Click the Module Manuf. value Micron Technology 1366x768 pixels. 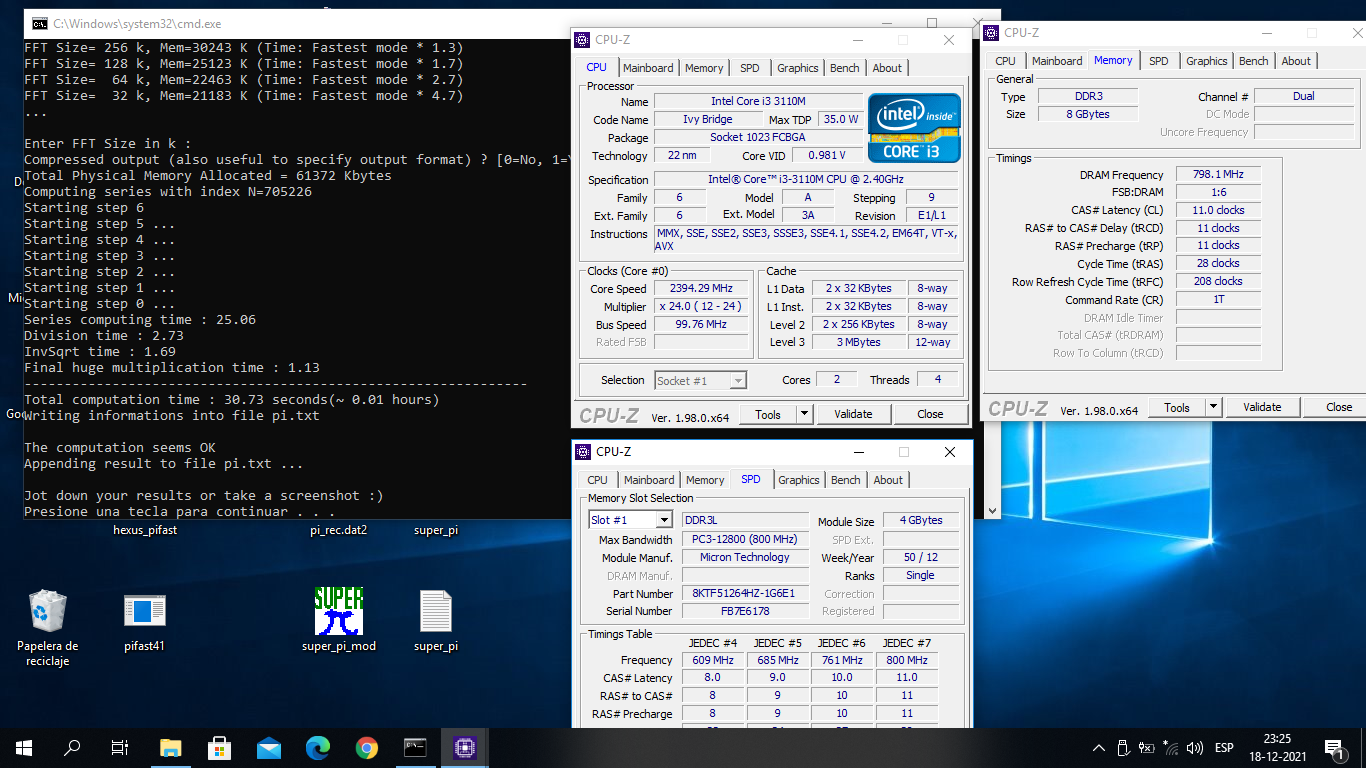pyautogui.click(x=745, y=558)
